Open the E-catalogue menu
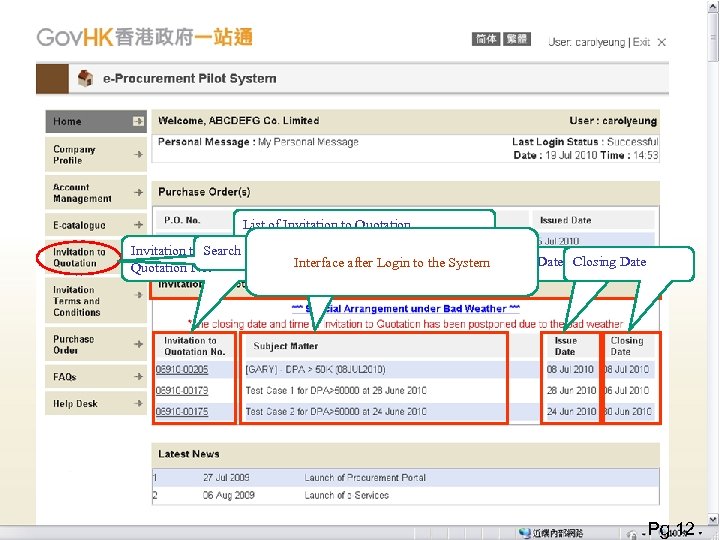This screenshot has height=540, width=720. pyautogui.click(x=96, y=225)
